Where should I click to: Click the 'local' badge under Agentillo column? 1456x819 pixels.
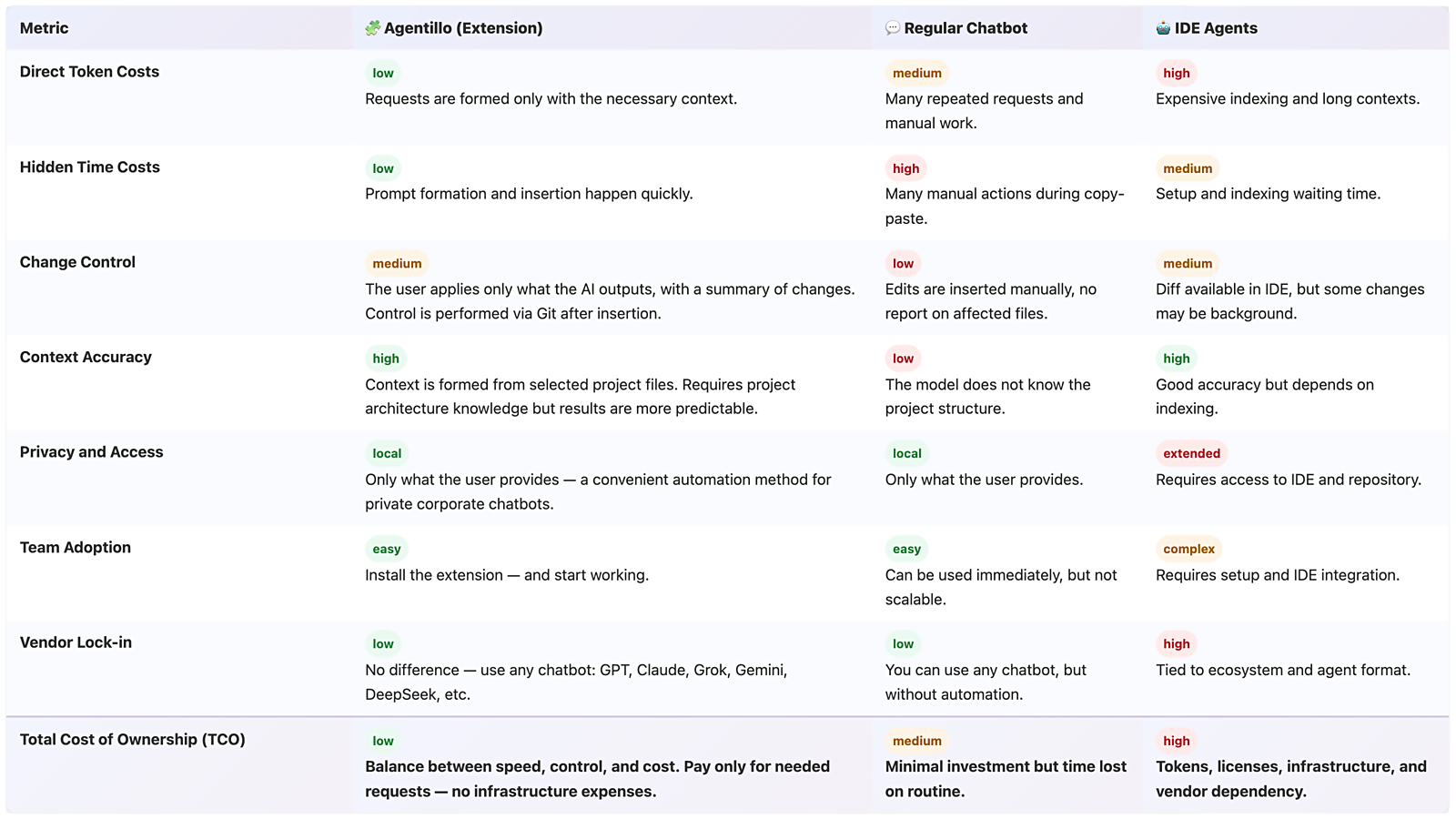387,453
